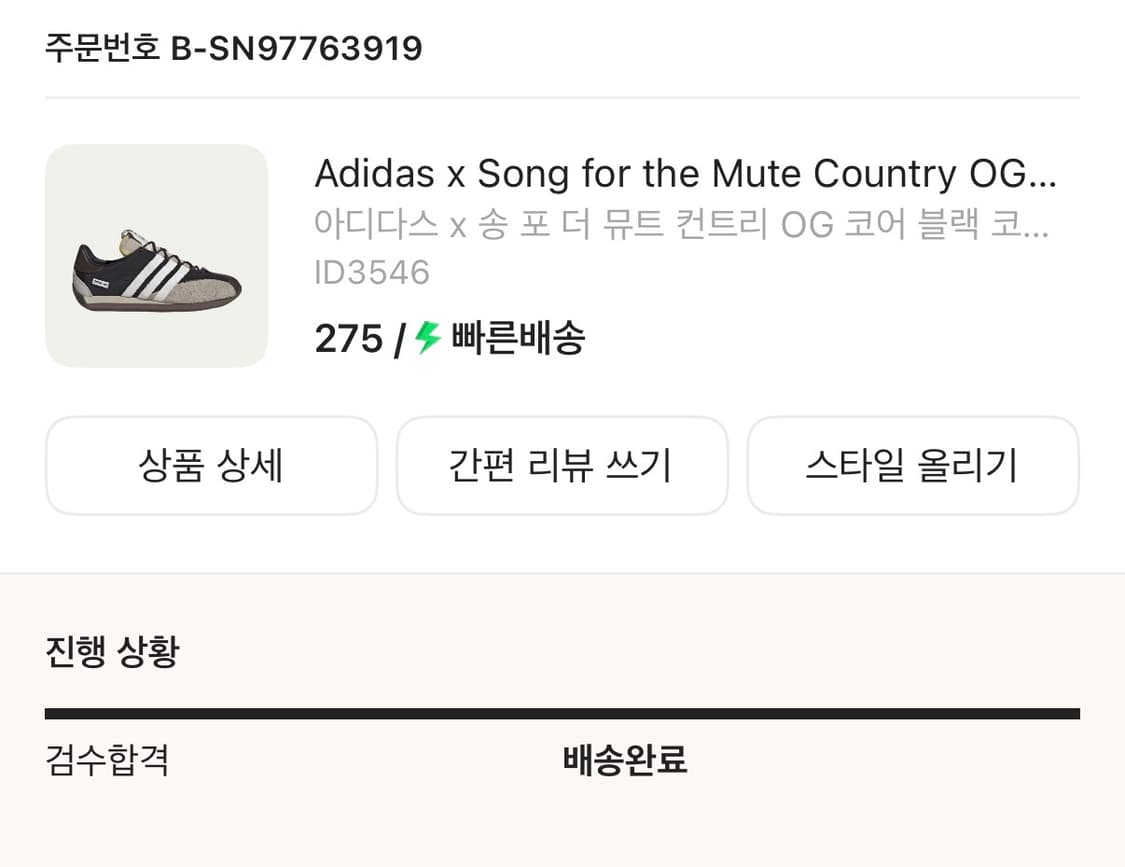This screenshot has height=867, width=1125.
Task: Click order number B-SN97763919
Action: (x=296, y=48)
